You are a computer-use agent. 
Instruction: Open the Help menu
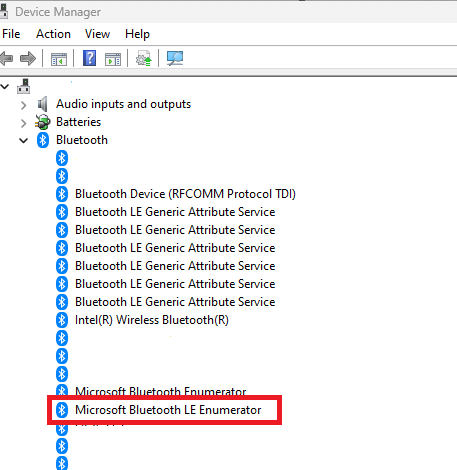coord(137,34)
